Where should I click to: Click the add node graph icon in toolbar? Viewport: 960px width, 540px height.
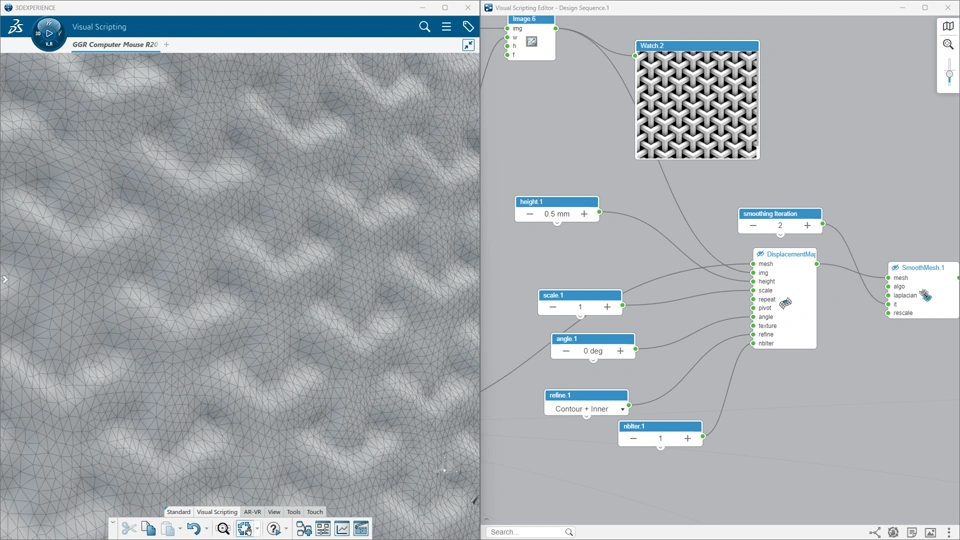tap(304, 528)
